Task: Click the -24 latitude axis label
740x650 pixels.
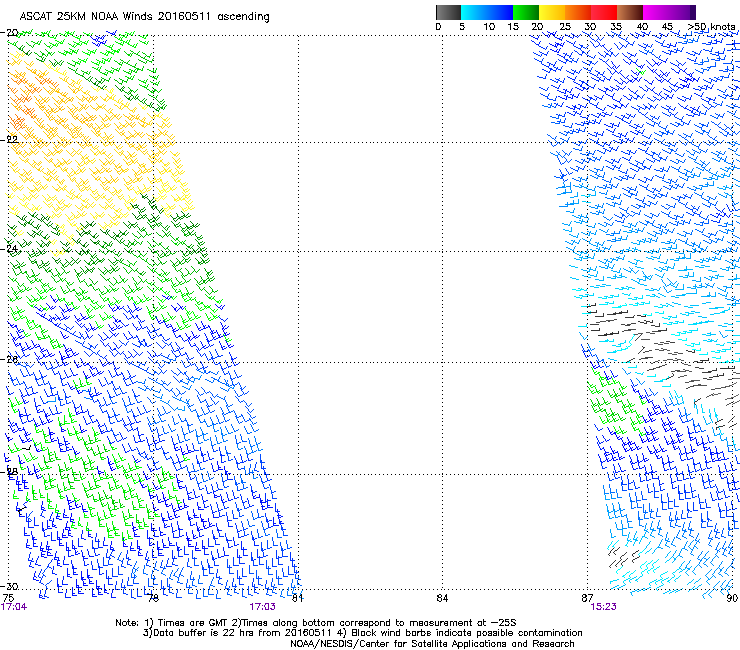Action: coord(9,248)
